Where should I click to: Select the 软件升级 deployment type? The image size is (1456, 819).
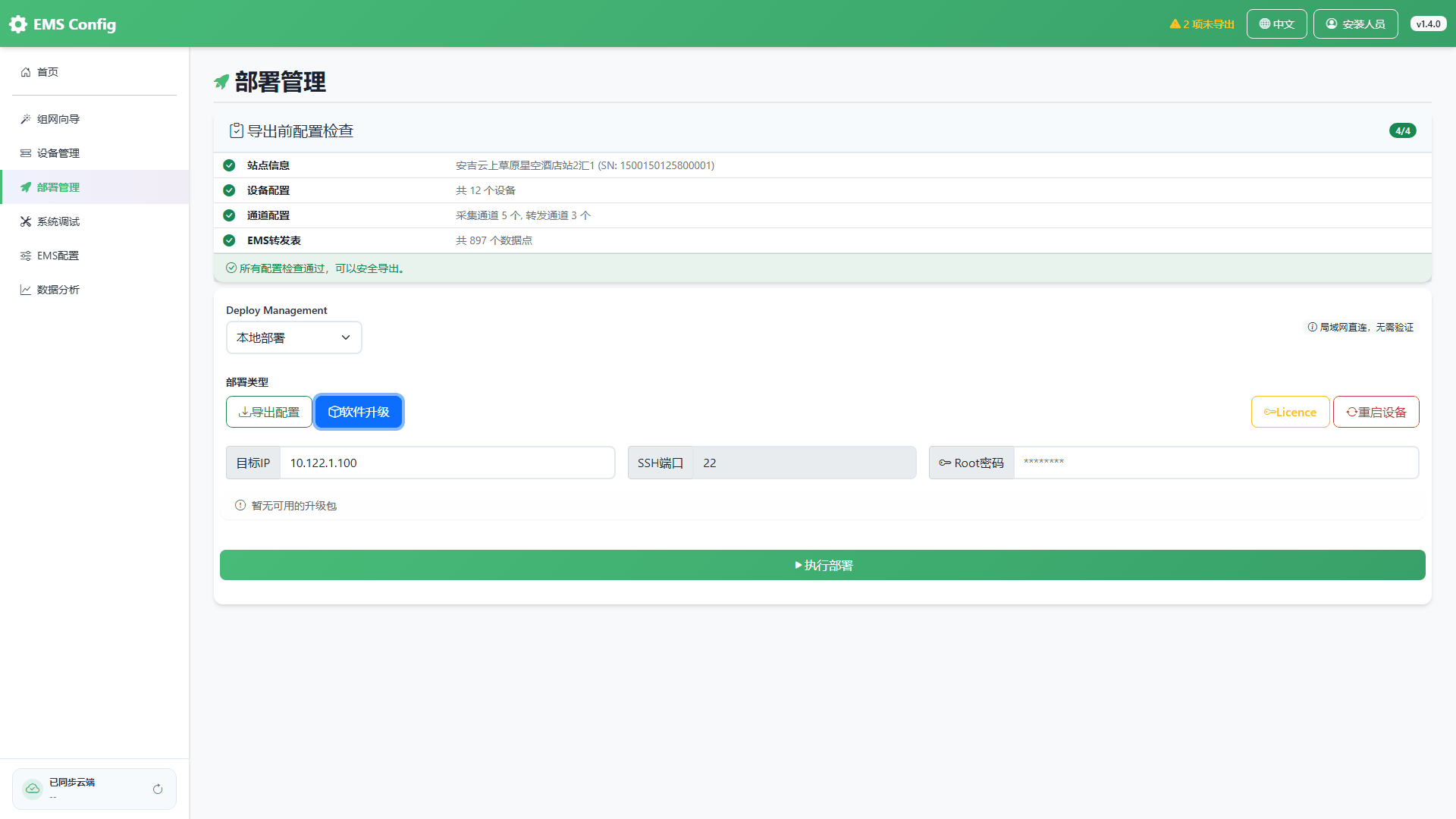point(359,412)
